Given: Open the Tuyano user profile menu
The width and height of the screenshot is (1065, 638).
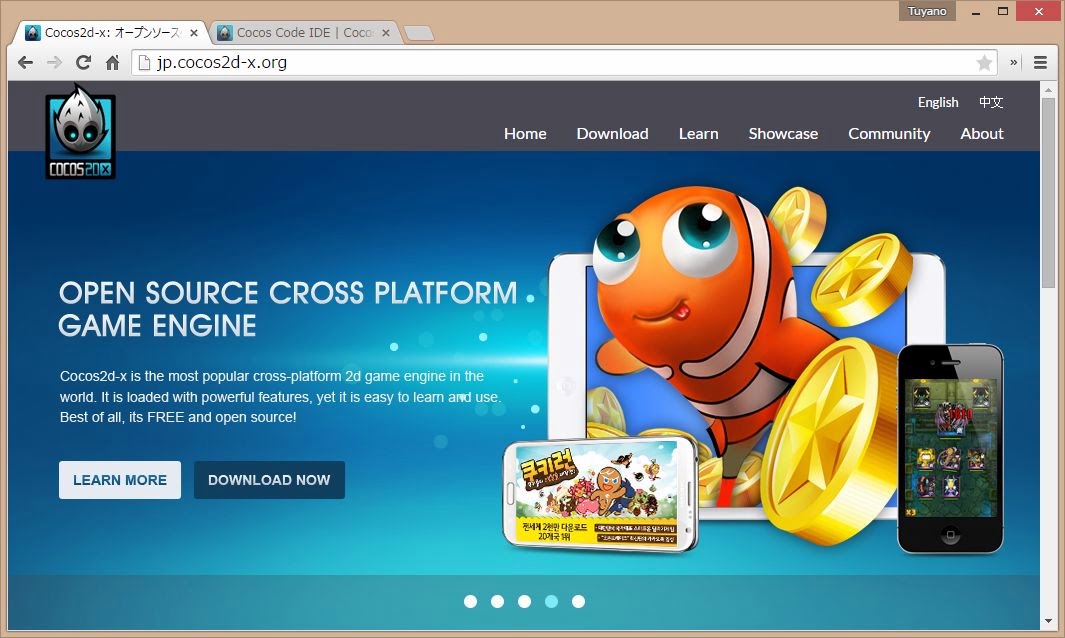Looking at the screenshot, I should click(927, 11).
